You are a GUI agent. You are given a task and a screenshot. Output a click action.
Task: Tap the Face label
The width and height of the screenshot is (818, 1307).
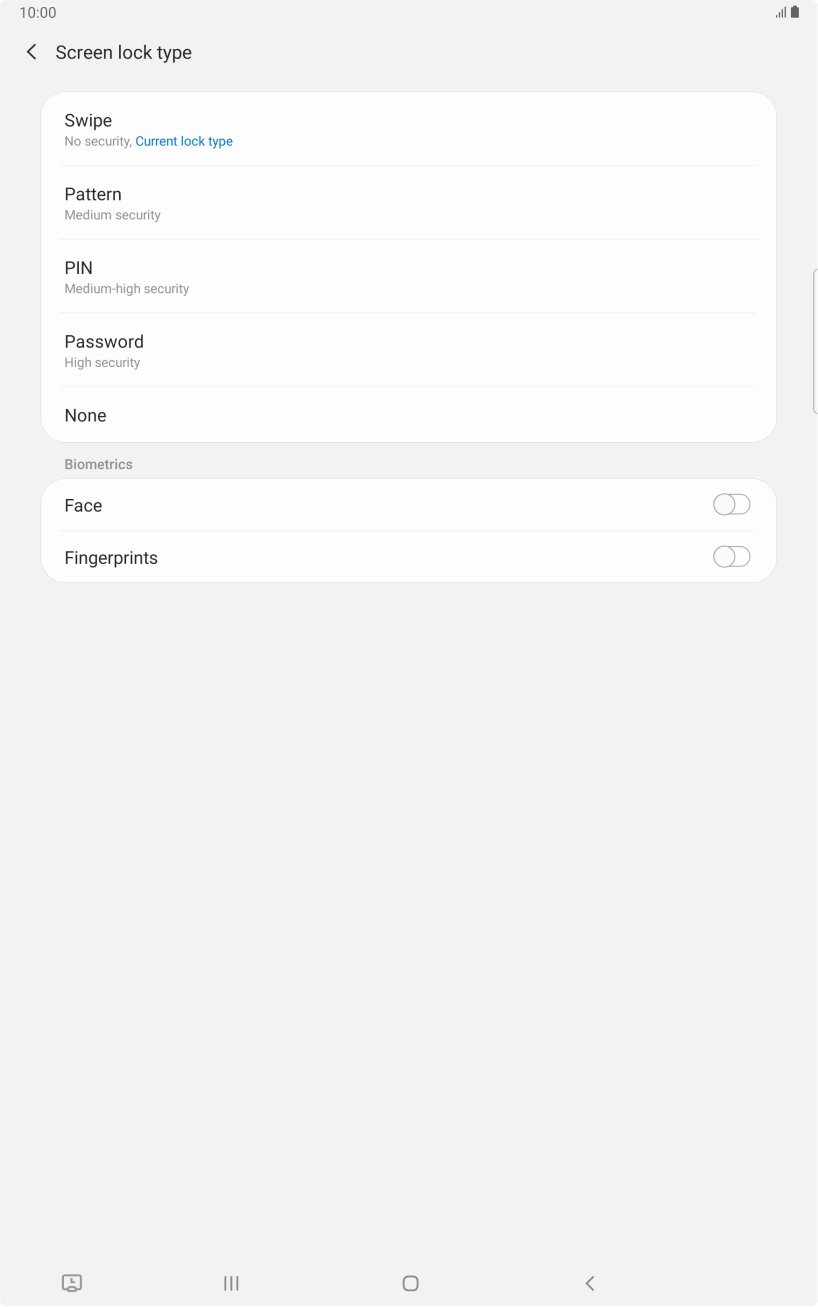click(84, 506)
